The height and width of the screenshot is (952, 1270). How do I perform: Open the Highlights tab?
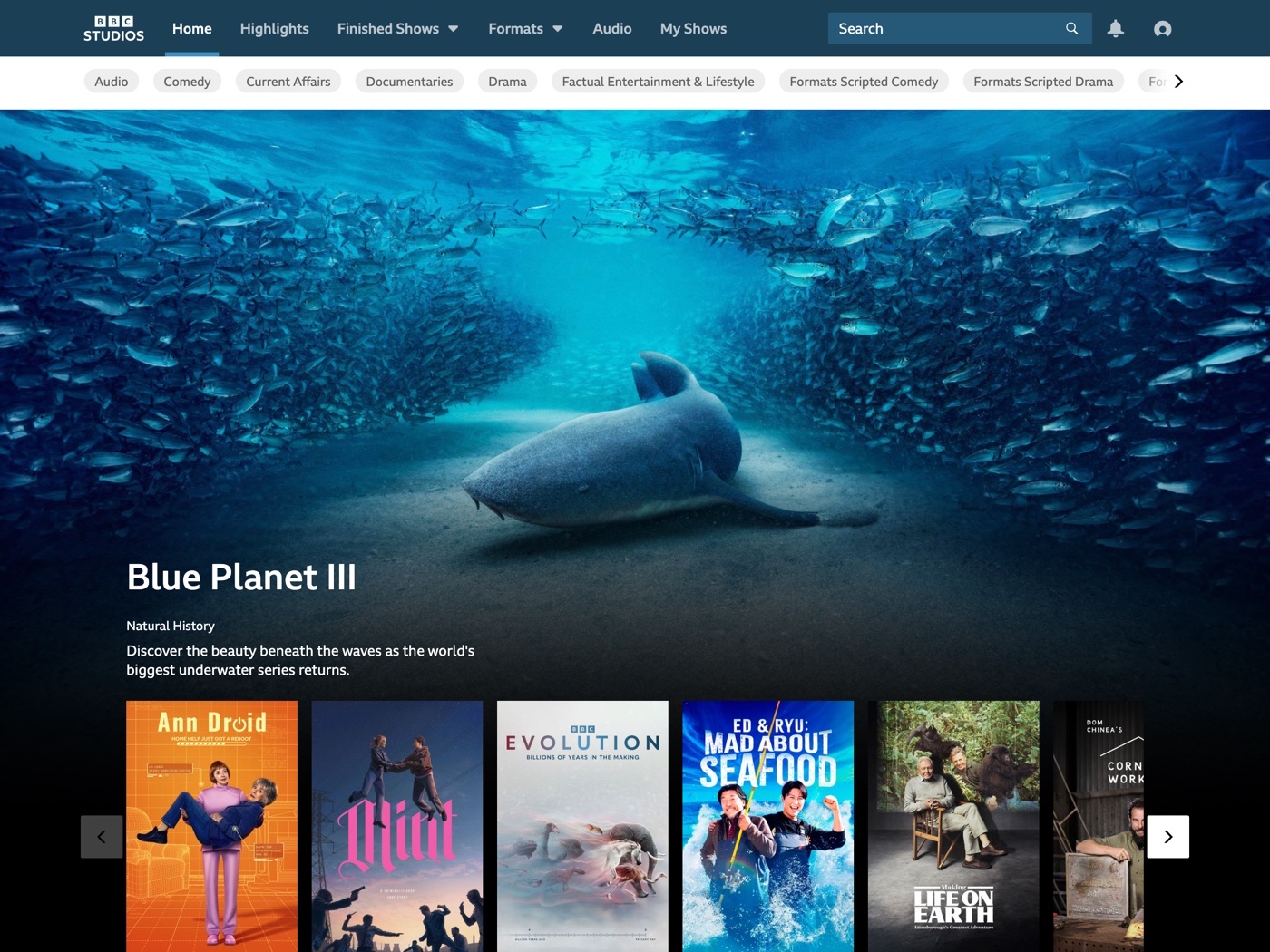point(274,29)
